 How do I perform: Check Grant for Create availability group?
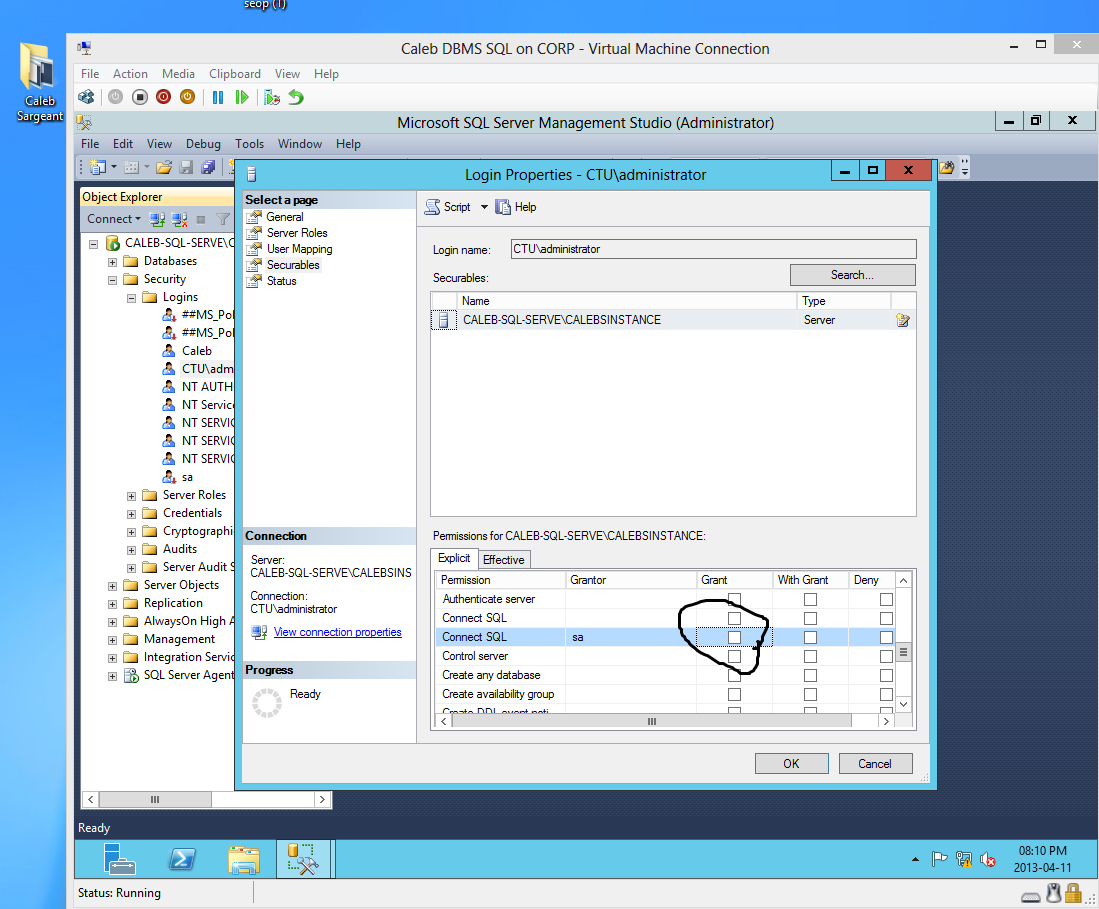(x=734, y=694)
